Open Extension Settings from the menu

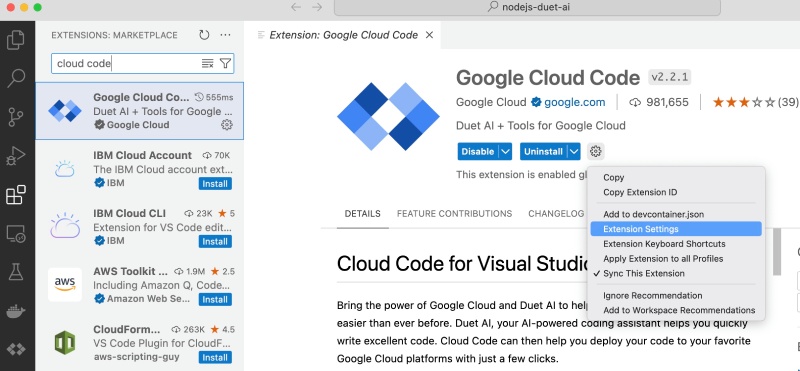(x=676, y=229)
